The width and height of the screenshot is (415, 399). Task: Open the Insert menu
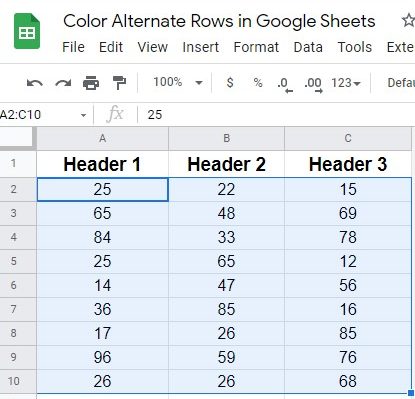pyautogui.click(x=201, y=47)
